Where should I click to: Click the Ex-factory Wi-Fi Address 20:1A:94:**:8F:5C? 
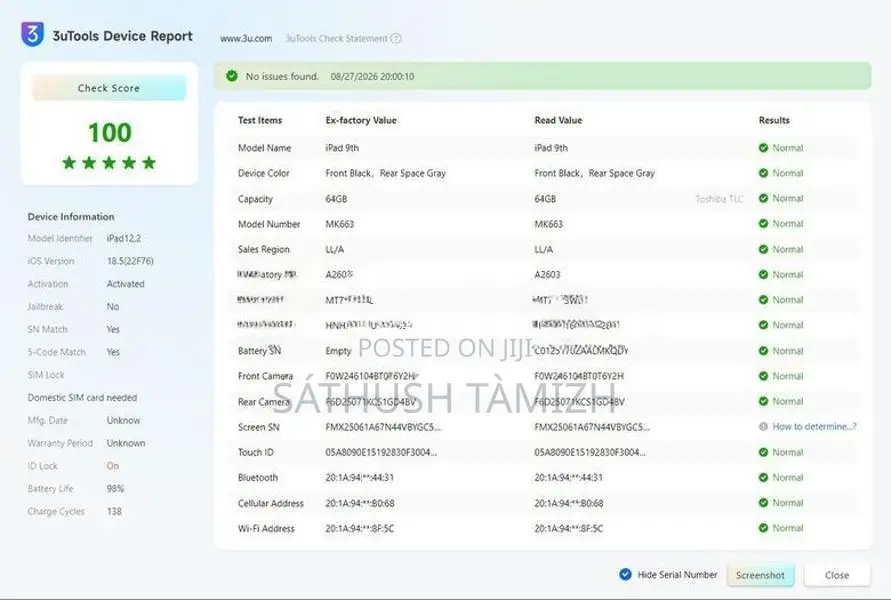[359, 529]
